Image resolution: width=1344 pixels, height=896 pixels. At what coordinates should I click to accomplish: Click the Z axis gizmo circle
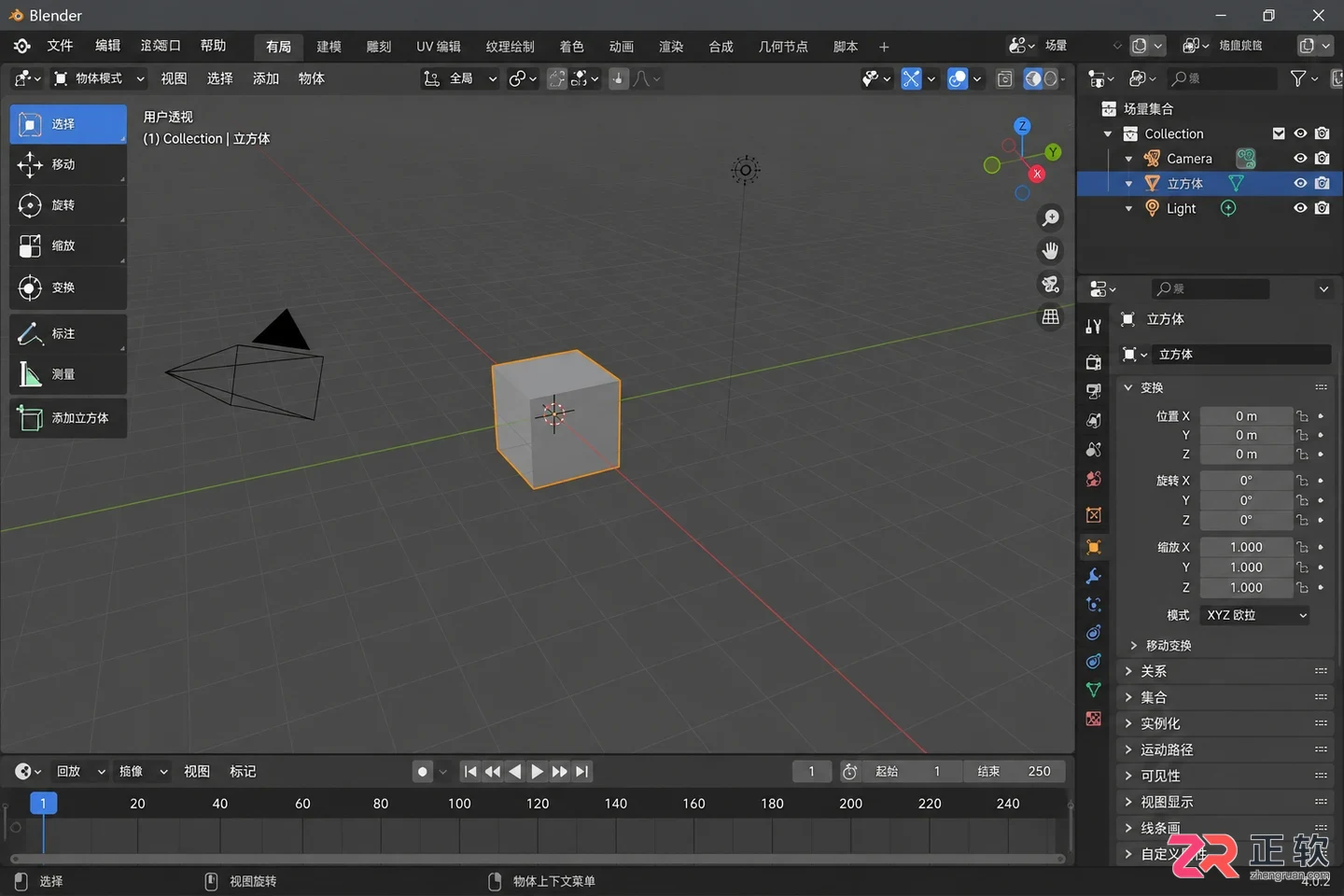(x=1023, y=126)
